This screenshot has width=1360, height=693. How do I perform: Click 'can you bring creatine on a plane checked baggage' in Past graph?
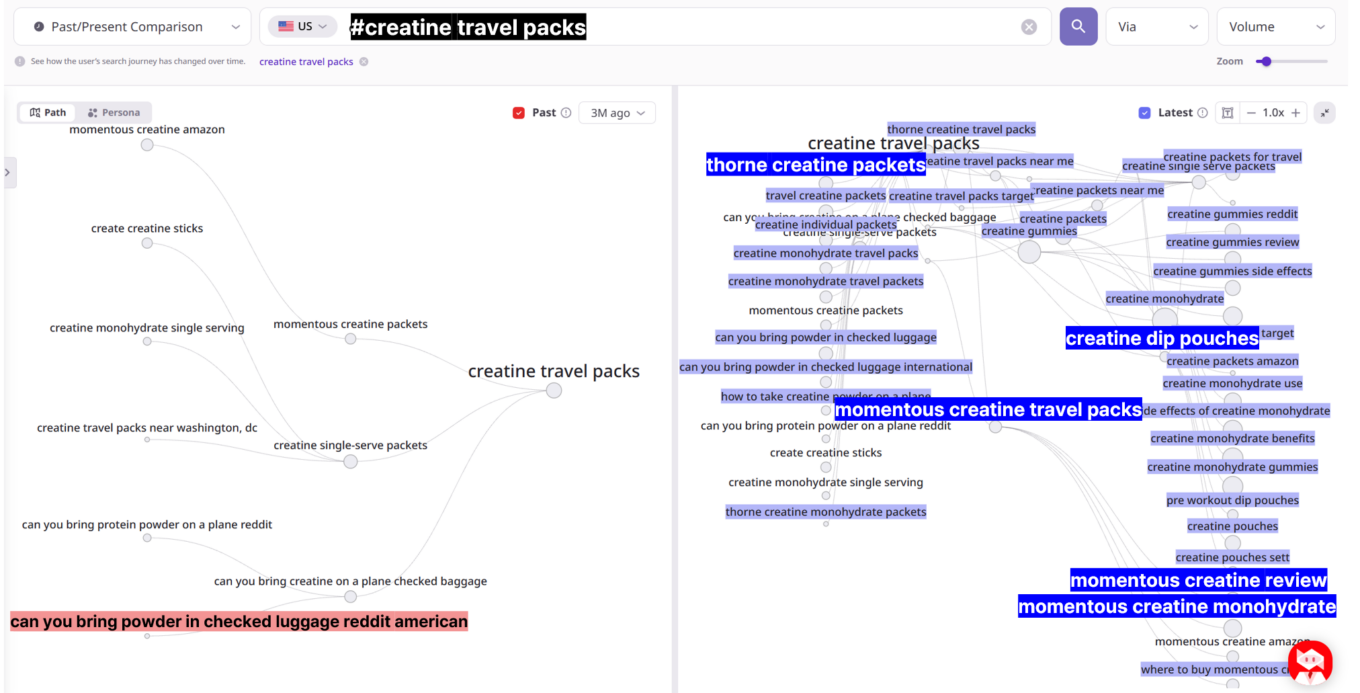350,581
